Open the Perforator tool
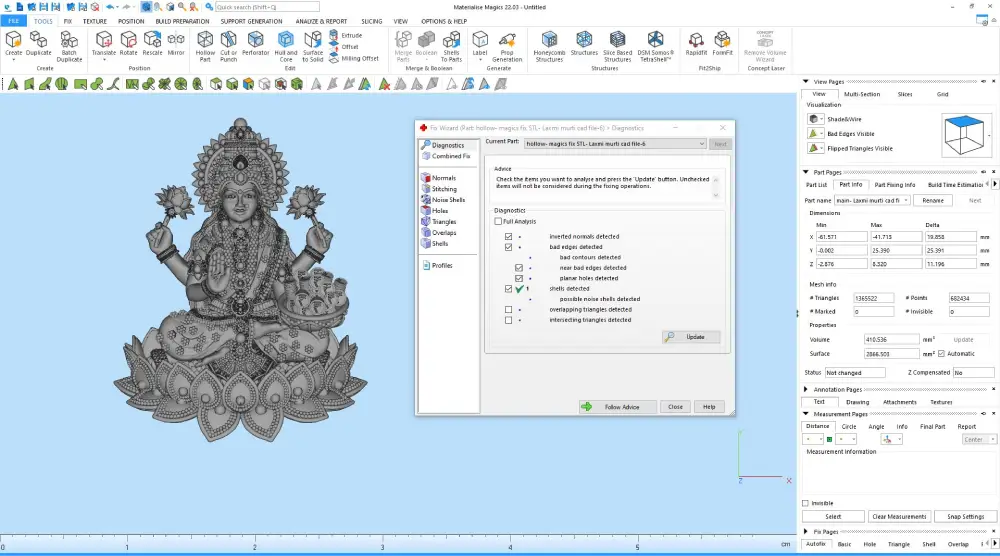The width and height of the screenshot is (1000, 556). click(256, 44)
